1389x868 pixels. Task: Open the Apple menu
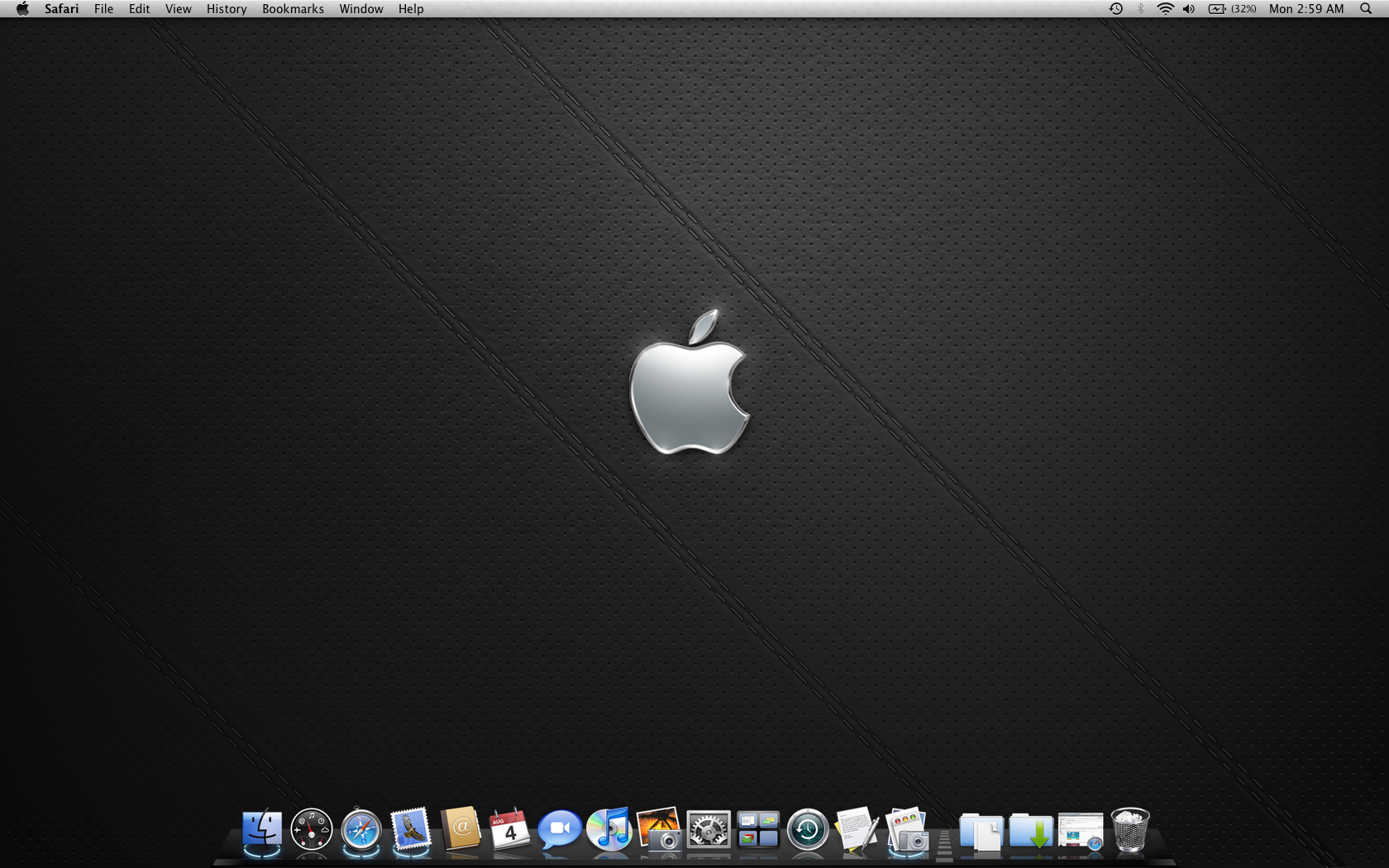pos(22,9)
